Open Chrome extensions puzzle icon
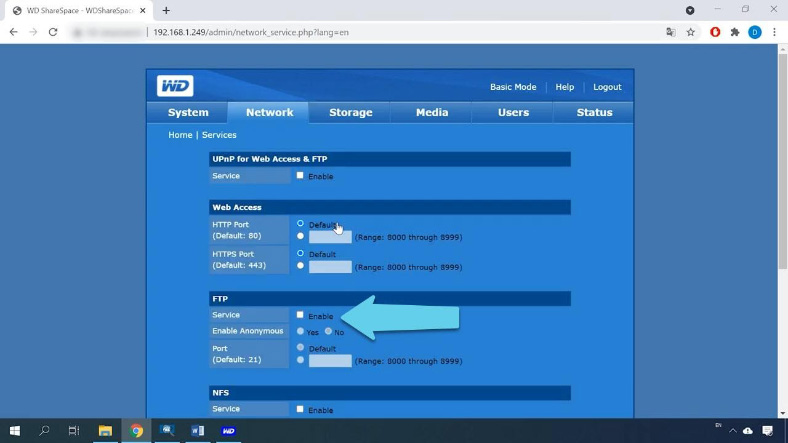Screen dimensions: 788x443 point(735,32)
